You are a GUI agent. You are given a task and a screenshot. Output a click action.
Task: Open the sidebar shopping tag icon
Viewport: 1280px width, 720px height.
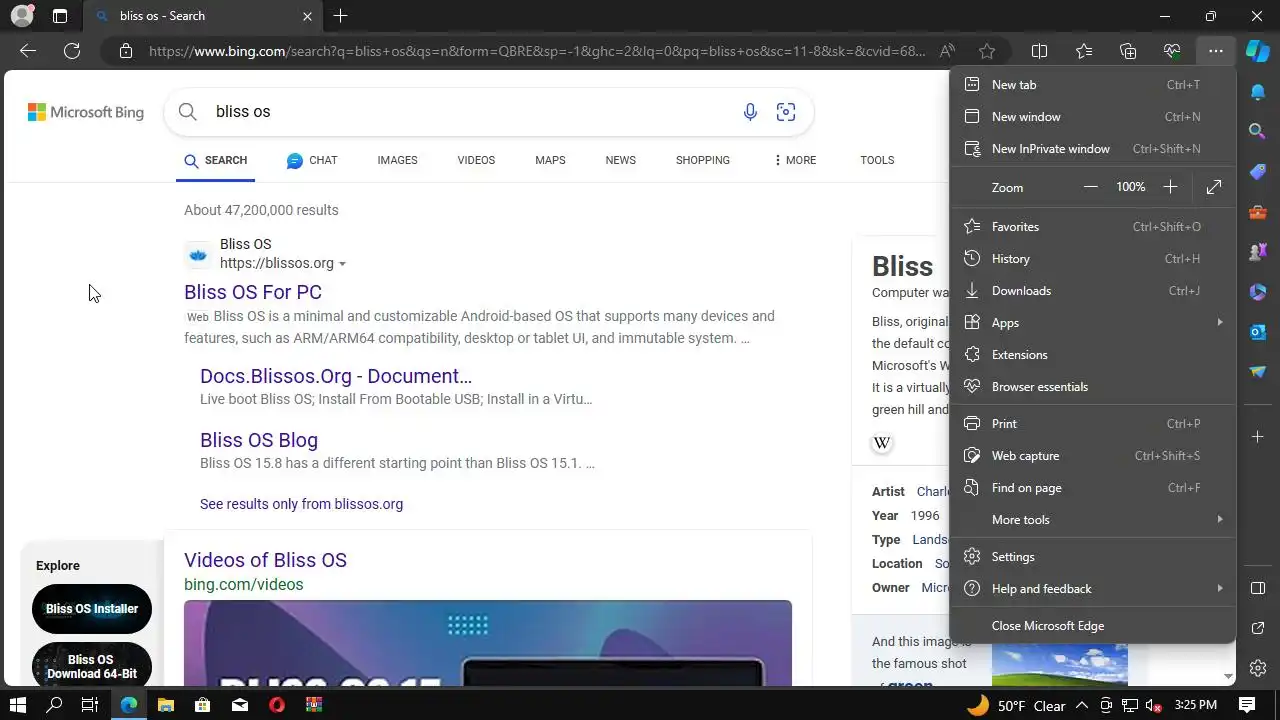click(1258, 172)
